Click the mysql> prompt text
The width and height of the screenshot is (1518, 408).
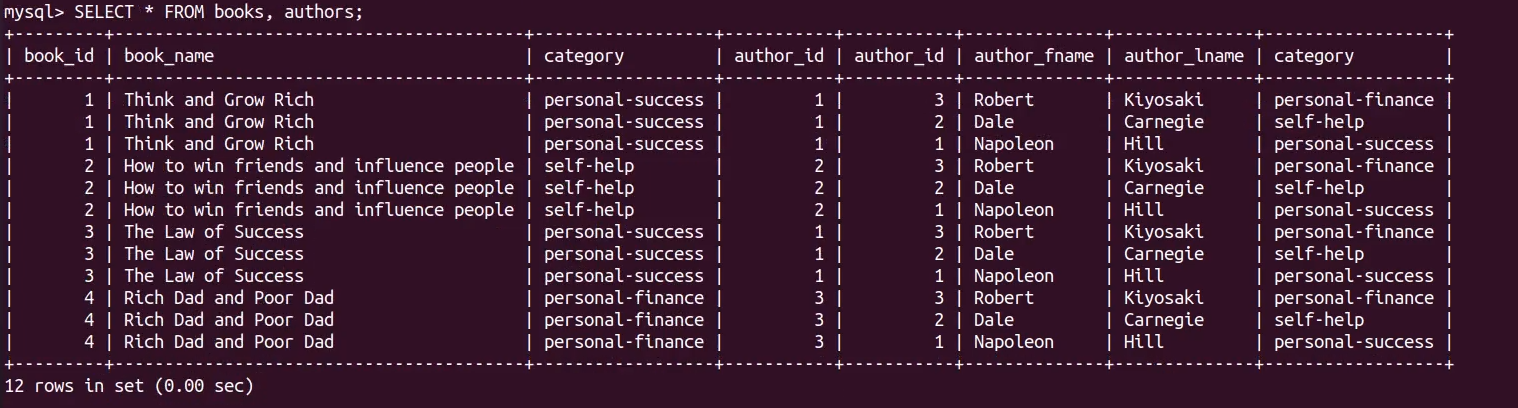[33, 12]
